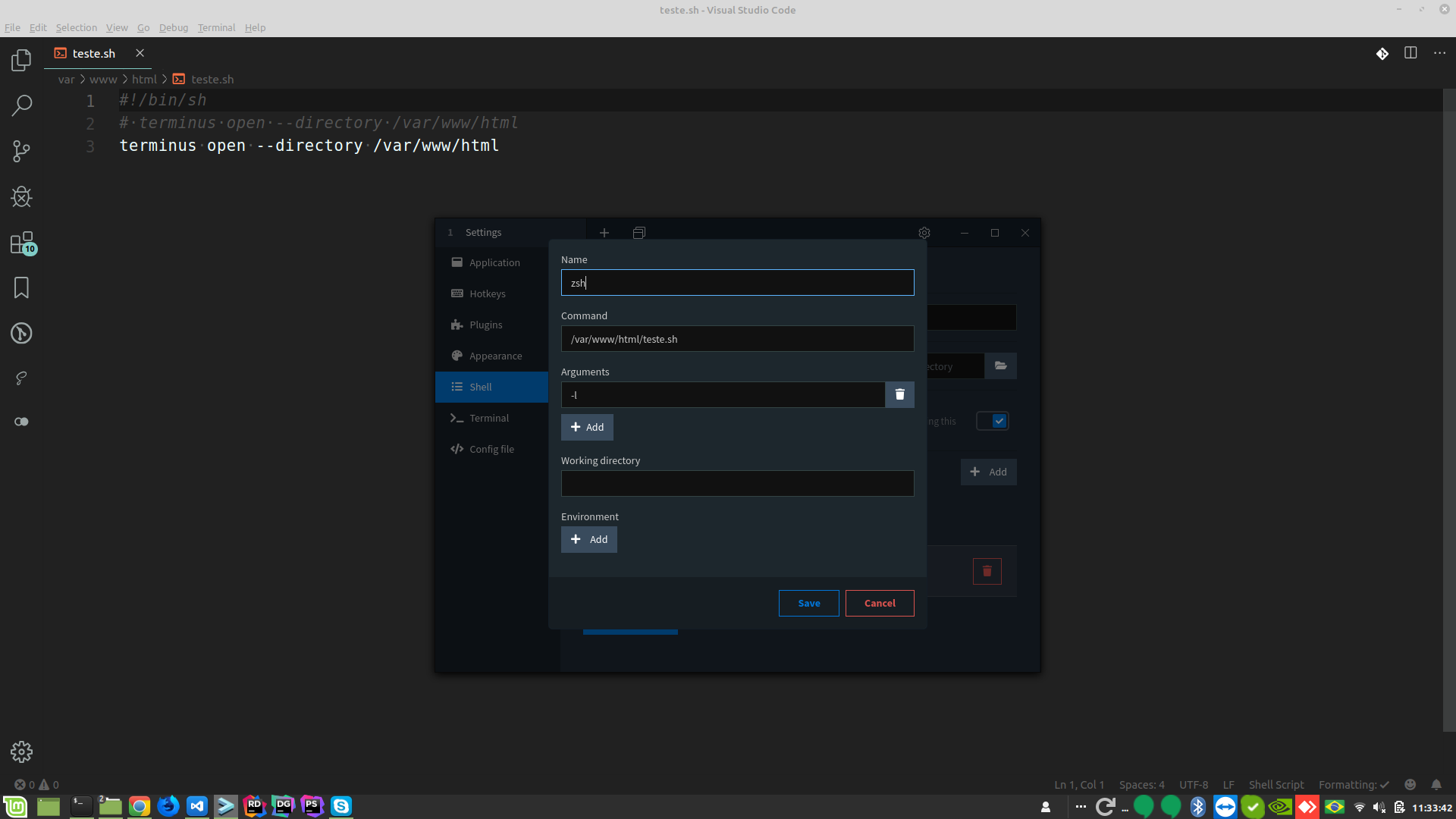
Task: Open the Debug view
Action: [x=21, y=196]
